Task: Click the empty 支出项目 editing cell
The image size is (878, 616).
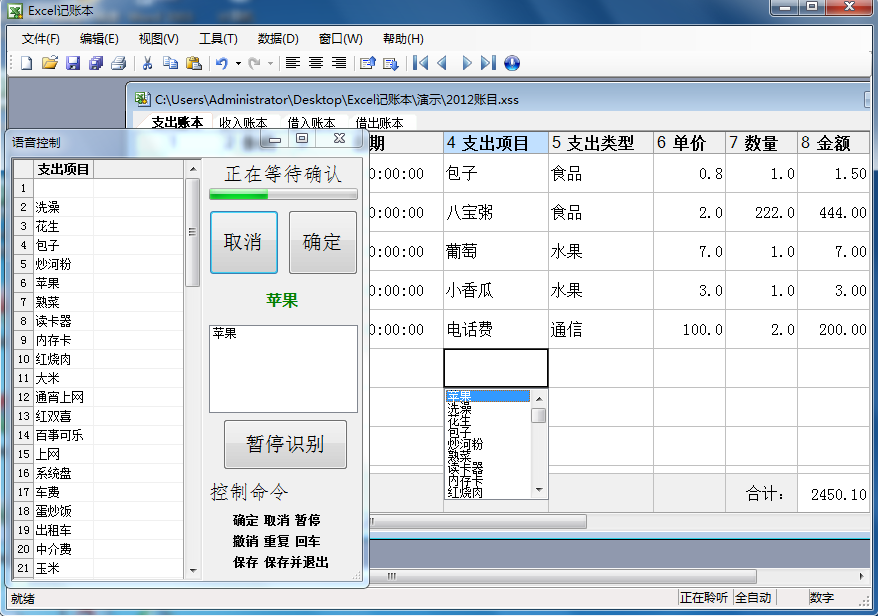Action: coord(496,368)
